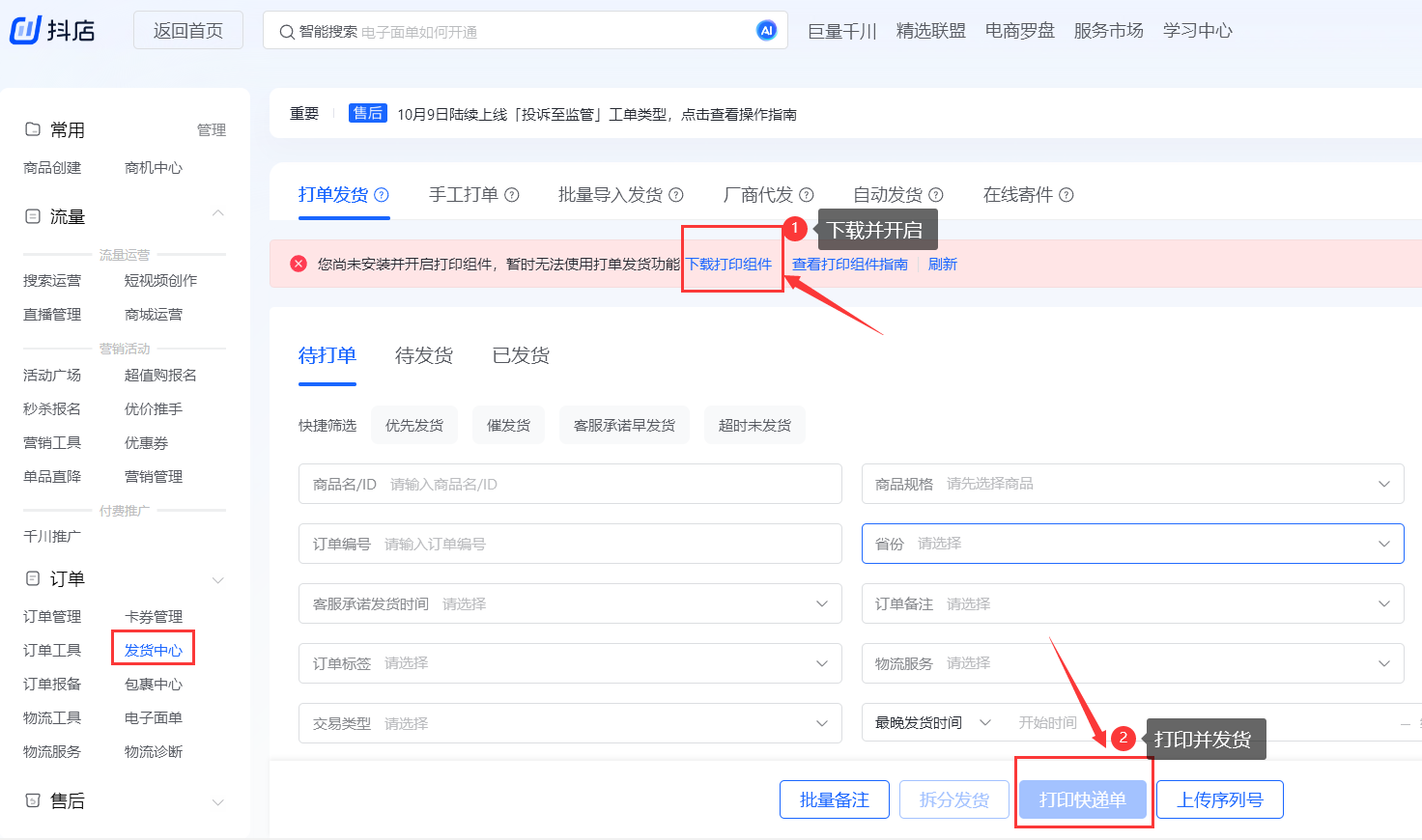Toggle the 催发货 quick filter

508,426
